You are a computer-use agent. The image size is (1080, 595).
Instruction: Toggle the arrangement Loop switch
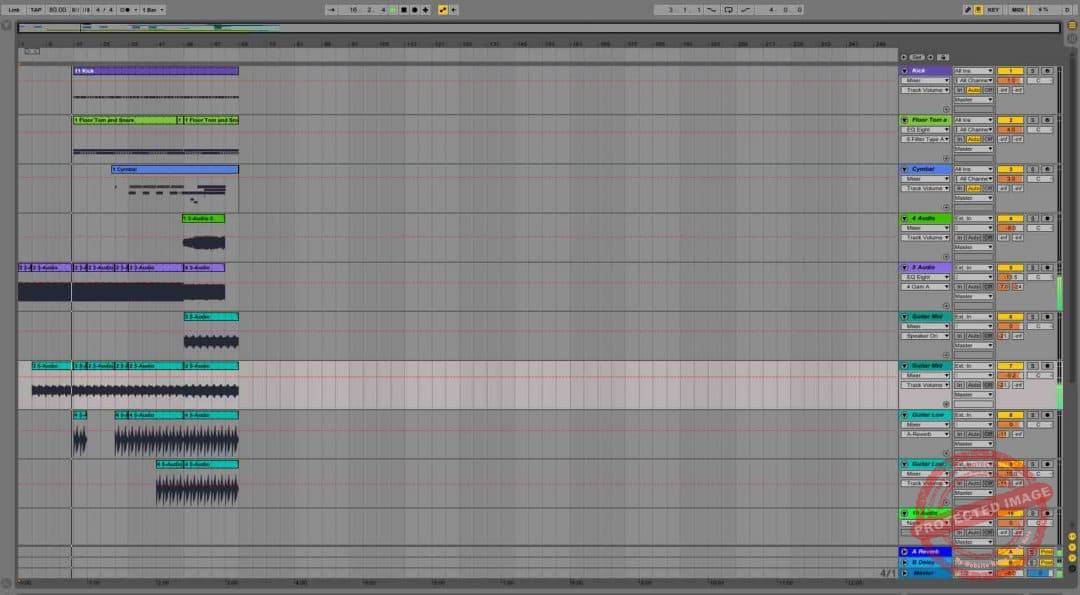(x=729, y=9)
